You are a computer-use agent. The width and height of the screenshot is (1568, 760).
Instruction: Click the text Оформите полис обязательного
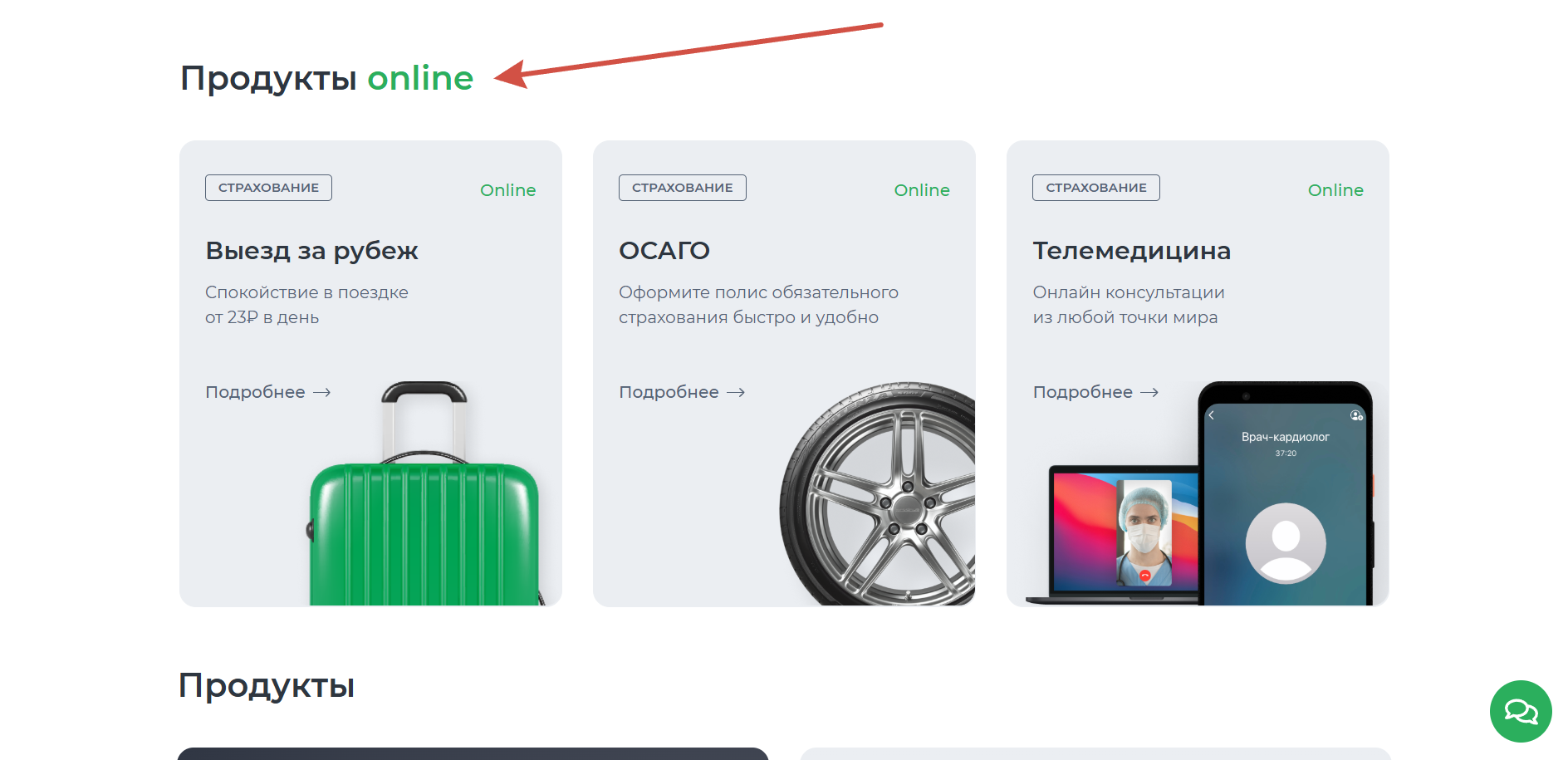(x=758, y=292)
